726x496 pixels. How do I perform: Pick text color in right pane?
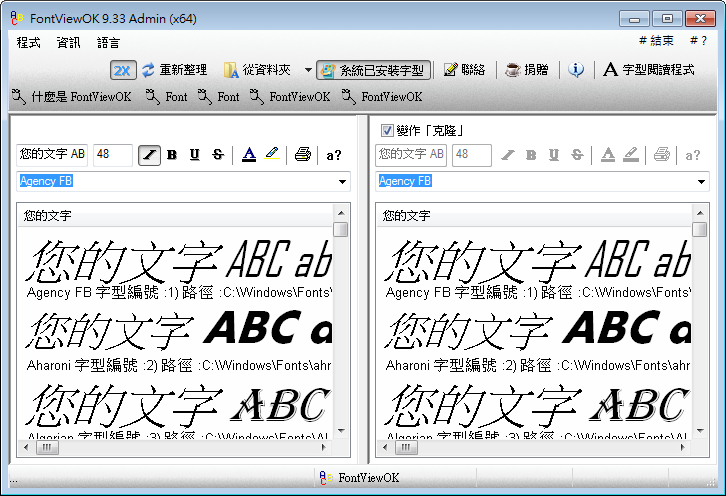click(608, 155)
